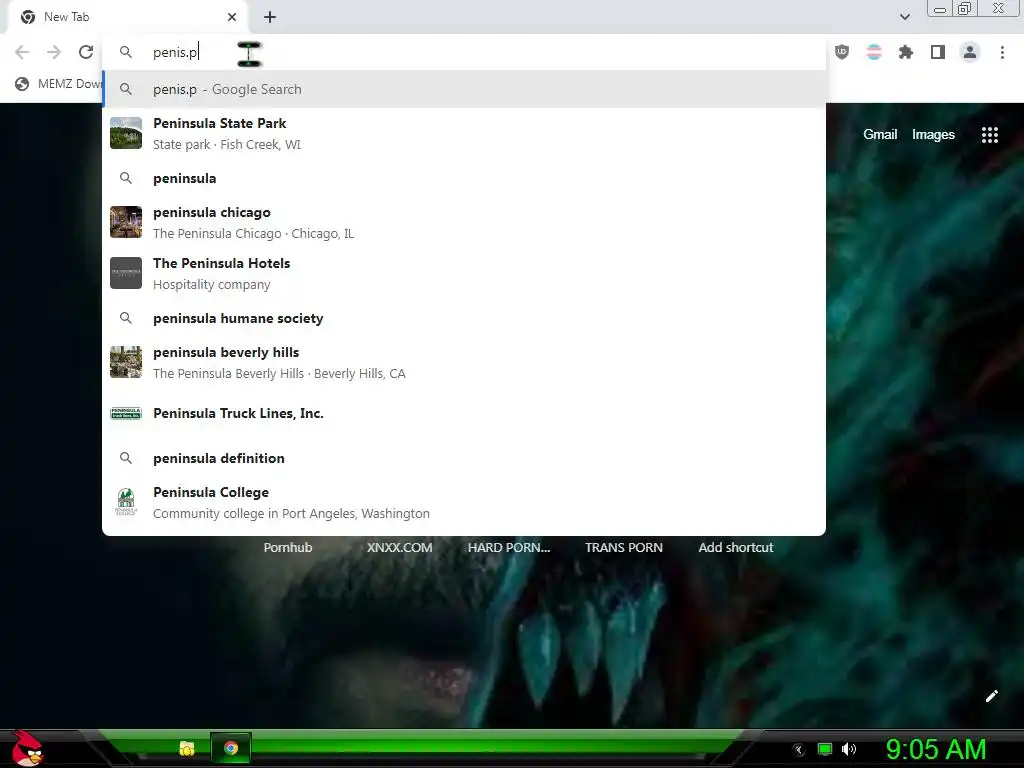Open Images link on new tab page
Image resolution: width=1024 pixels, height=768 pixels.
(933, 135)
